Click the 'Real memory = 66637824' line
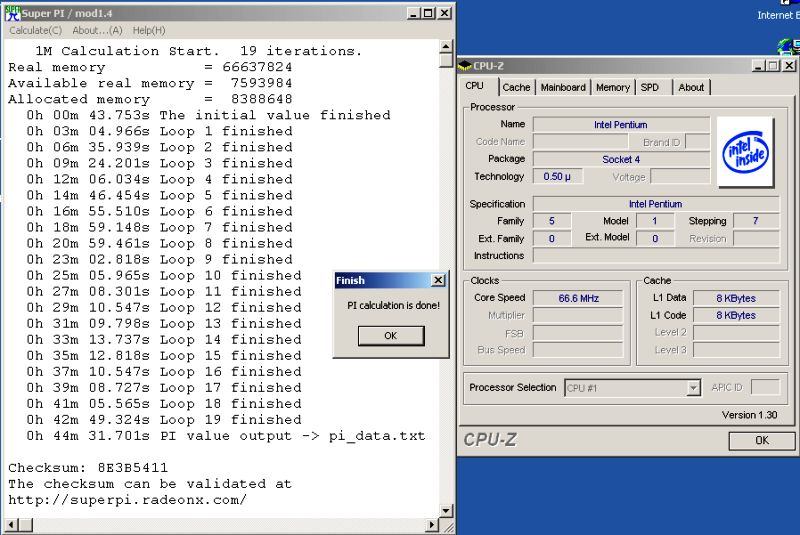The width and height of the screenshot is (800, 535). click(151, 67)
